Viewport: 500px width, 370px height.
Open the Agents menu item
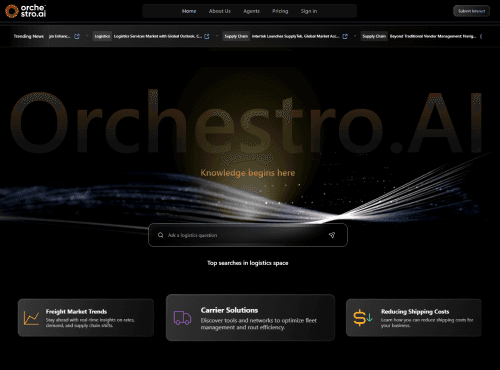click(x=251, y=11)
